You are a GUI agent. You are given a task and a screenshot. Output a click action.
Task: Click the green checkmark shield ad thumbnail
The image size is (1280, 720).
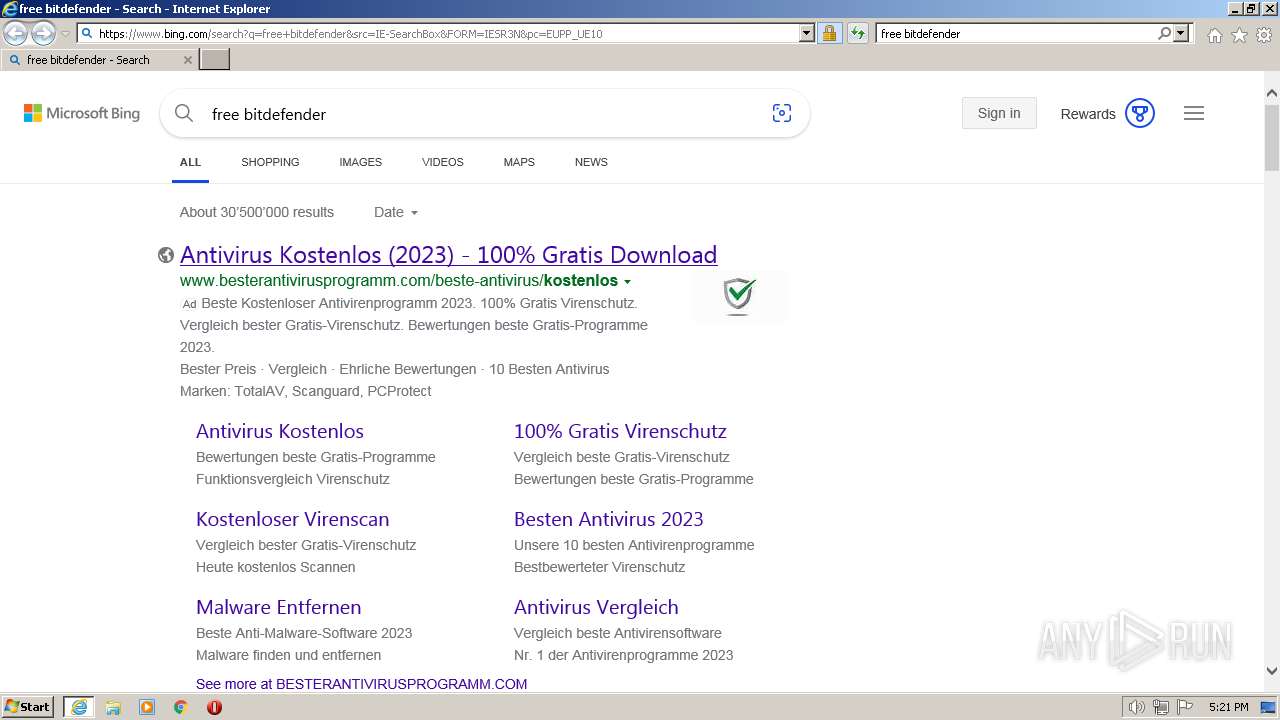pos(739,297)
